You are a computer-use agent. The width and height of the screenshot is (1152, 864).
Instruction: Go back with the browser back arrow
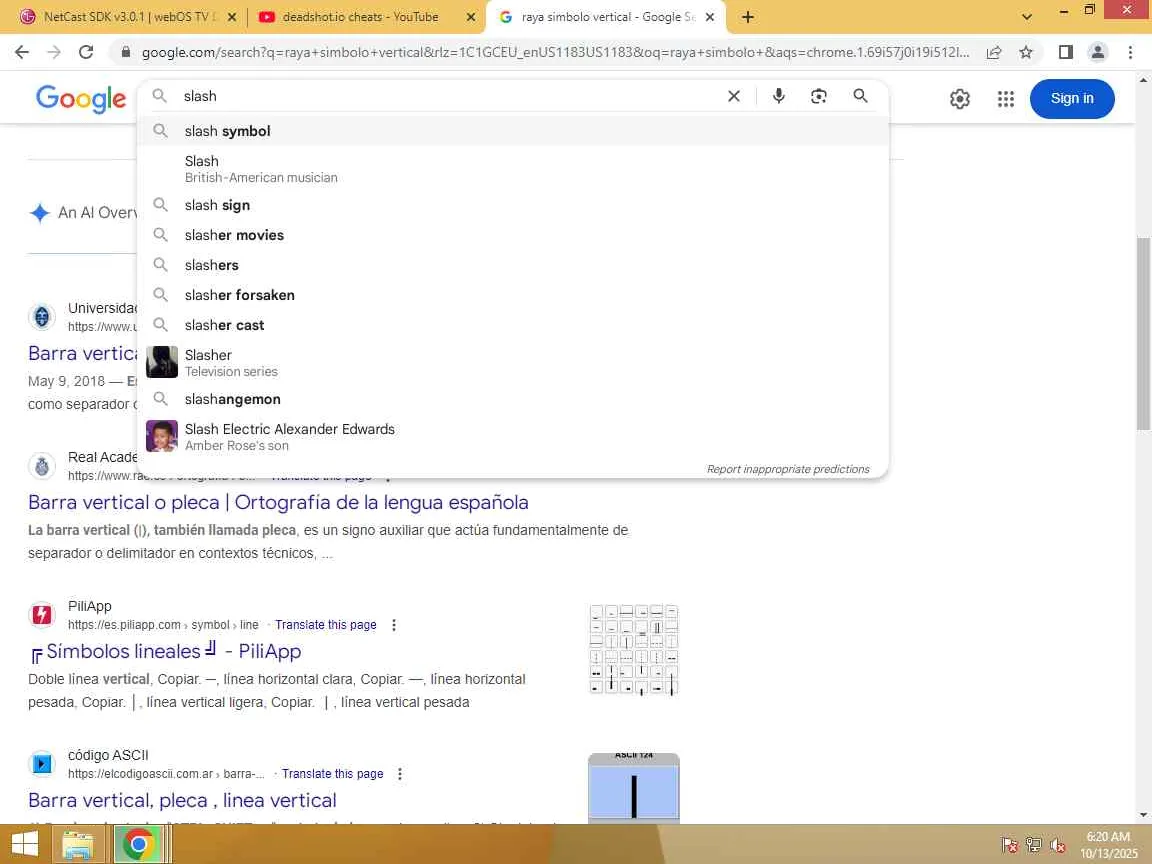[22, 52]
